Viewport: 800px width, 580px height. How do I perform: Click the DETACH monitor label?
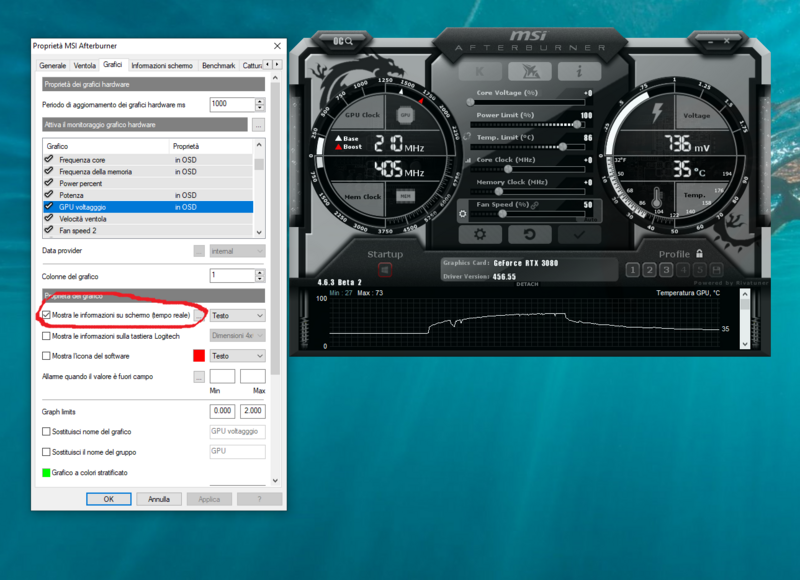point(527,284)
